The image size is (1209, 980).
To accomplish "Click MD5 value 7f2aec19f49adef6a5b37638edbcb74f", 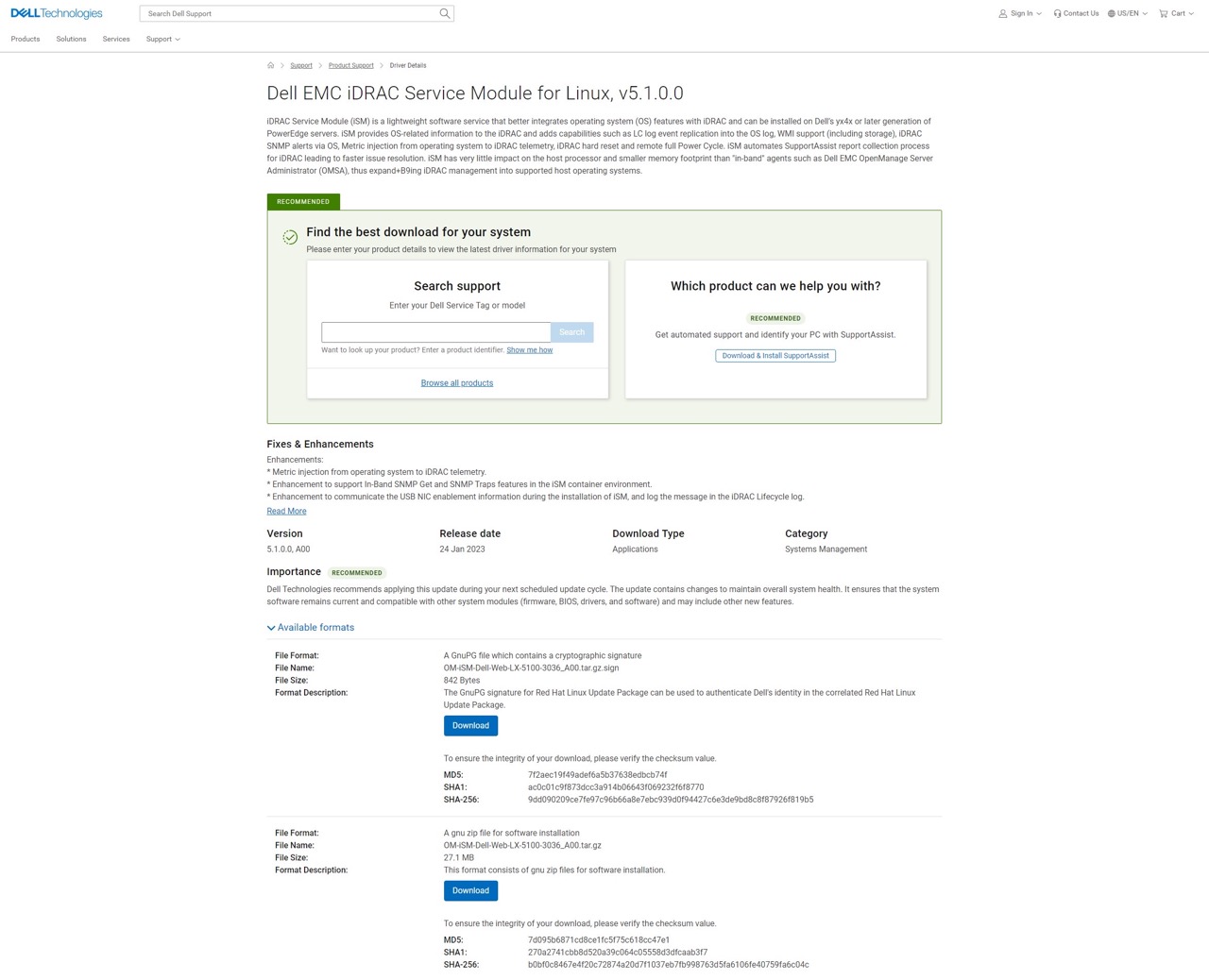I will point(597,775).
